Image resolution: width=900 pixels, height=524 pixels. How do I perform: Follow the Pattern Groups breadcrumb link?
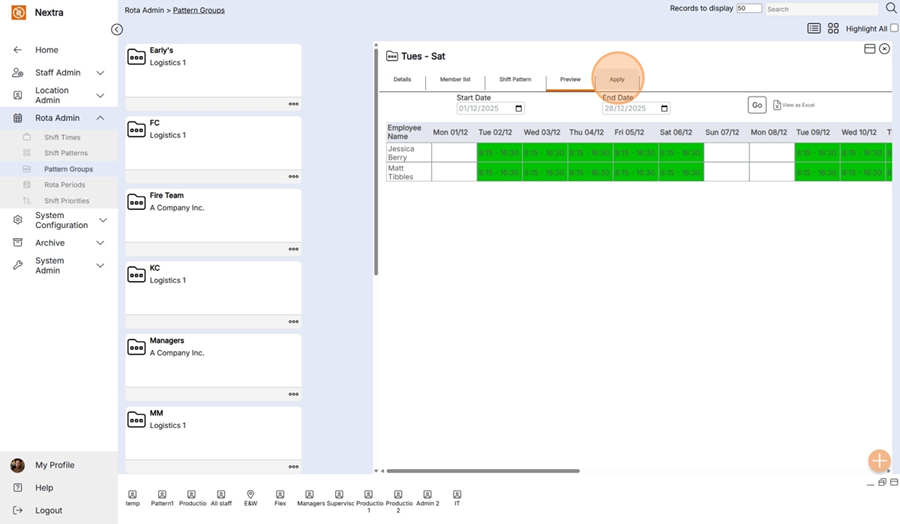tap(199, 10)
